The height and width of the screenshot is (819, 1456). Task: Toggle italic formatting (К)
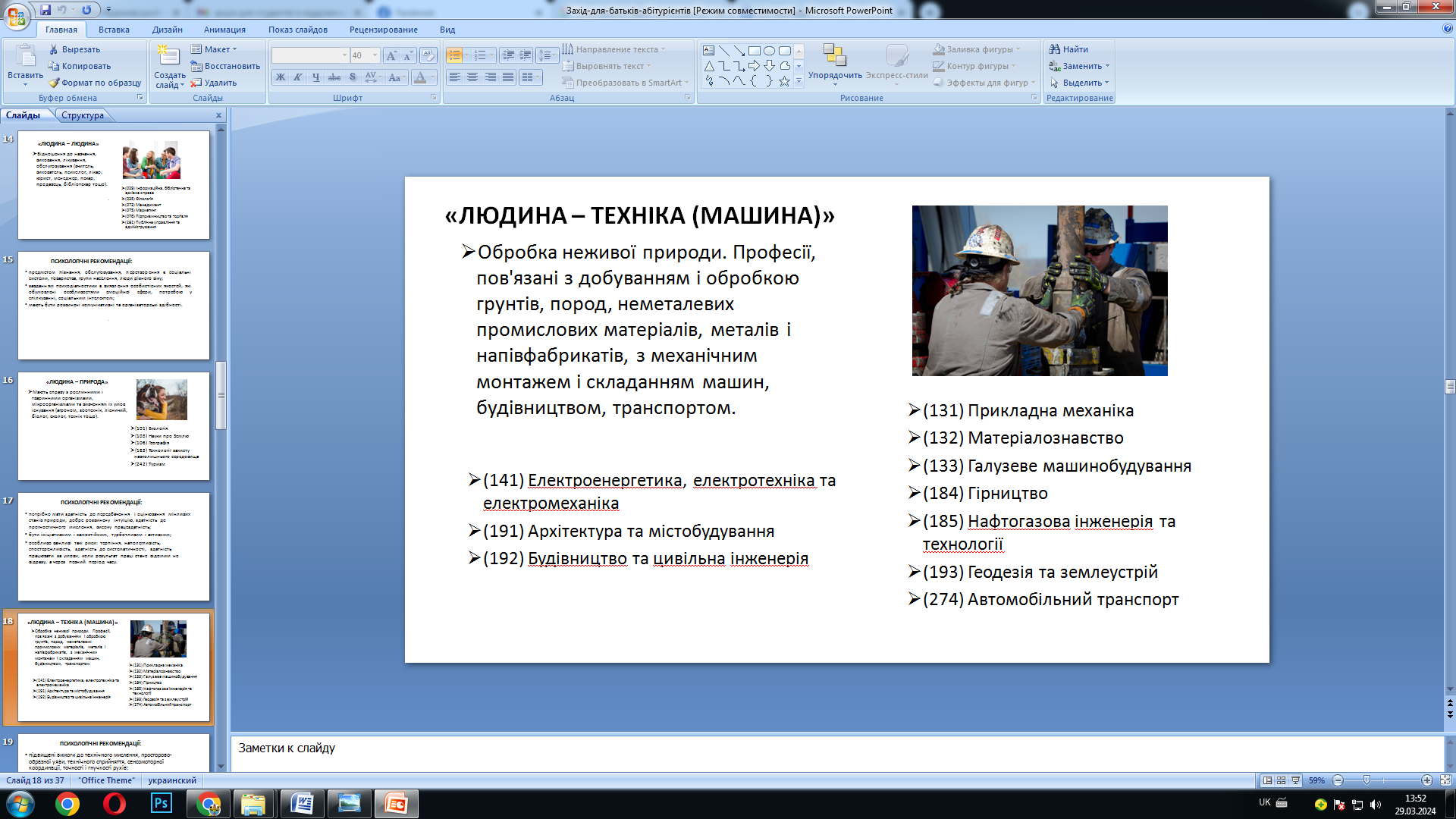tap(298, 77)
